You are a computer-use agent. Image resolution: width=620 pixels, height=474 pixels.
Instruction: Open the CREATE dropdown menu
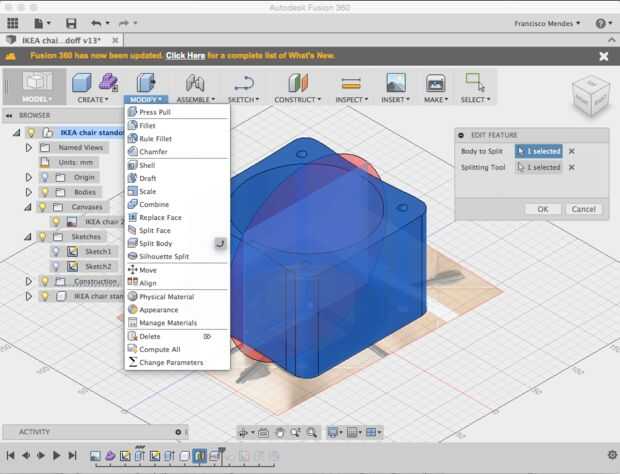(x=93, y=100)
